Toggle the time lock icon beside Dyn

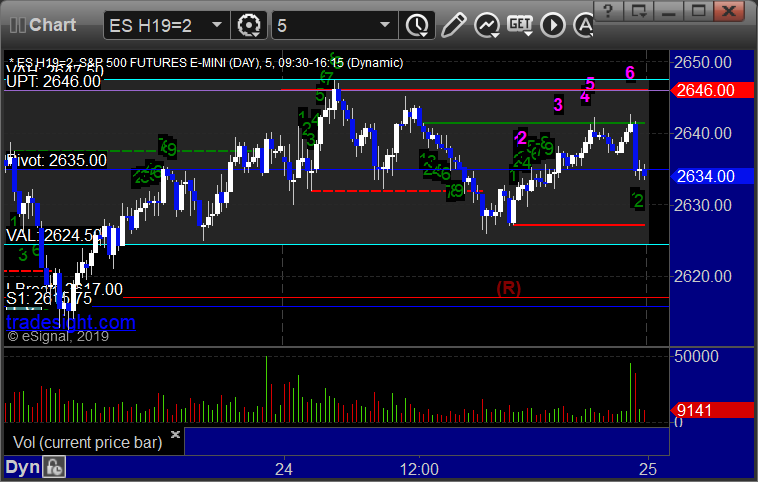point(54,467)
